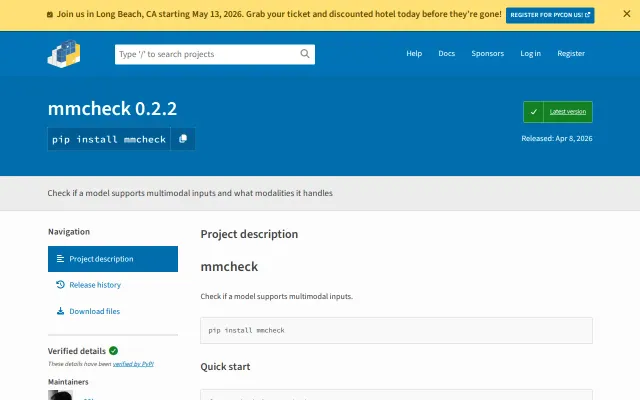The width and height of the screenshot is (640, 400).
Task: Open the Download files tab
Action: click(x=95, y=311)
